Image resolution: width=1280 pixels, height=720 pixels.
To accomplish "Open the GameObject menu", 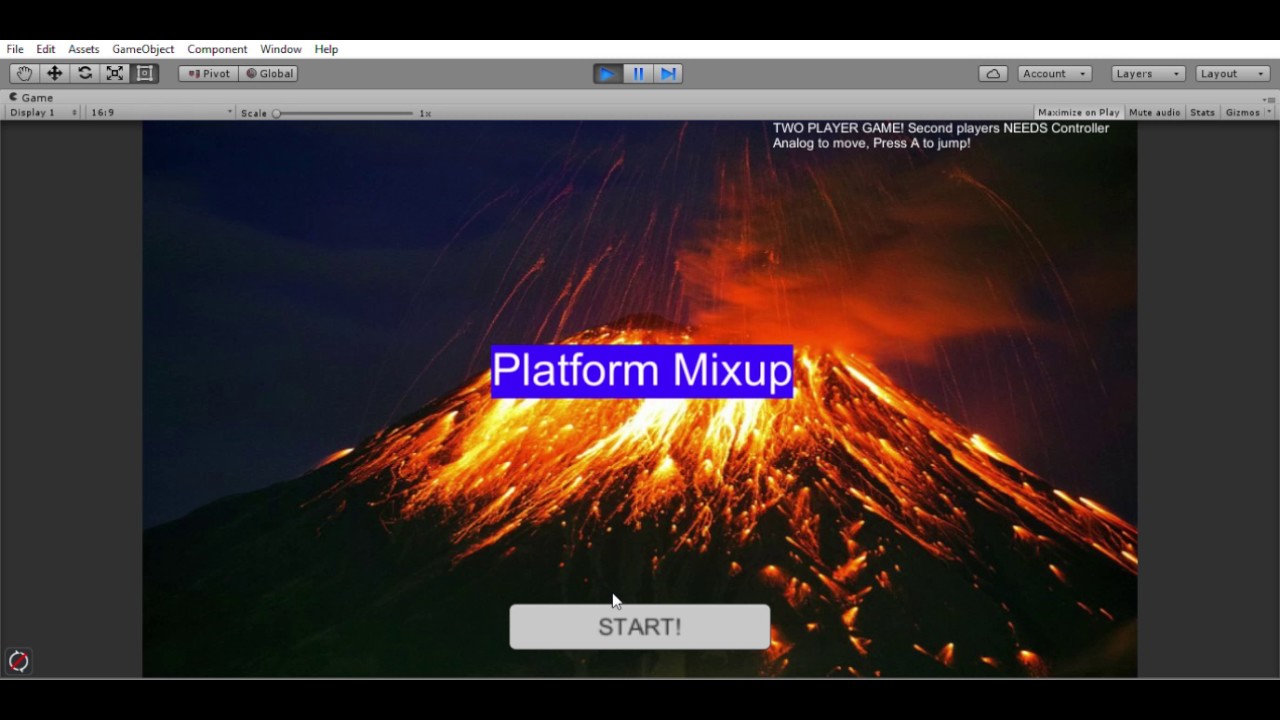I will click(x=143, y=49).
